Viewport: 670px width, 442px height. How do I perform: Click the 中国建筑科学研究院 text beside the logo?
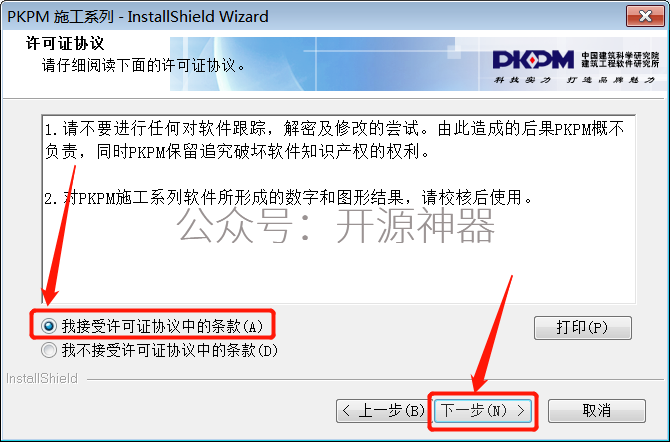[x=620, y=56]
